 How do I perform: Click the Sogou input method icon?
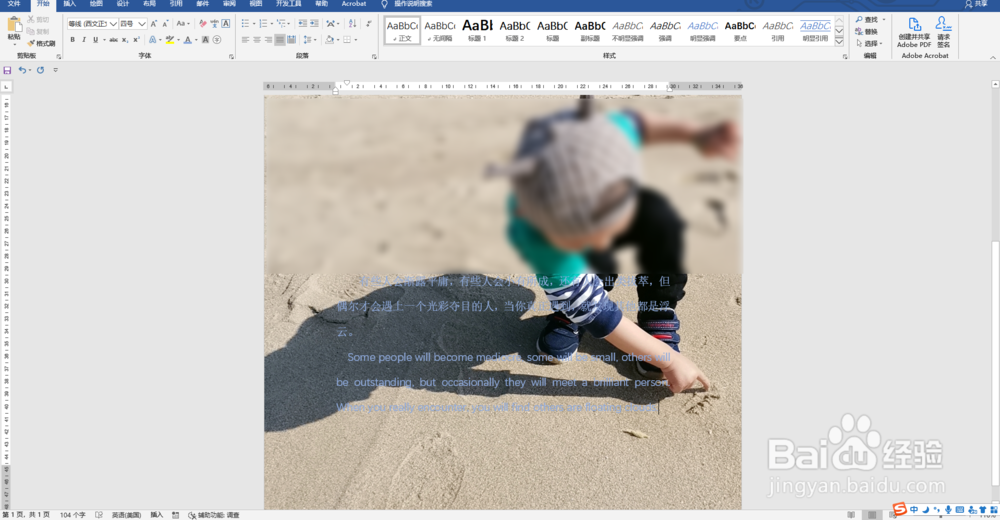pos(899,509)
